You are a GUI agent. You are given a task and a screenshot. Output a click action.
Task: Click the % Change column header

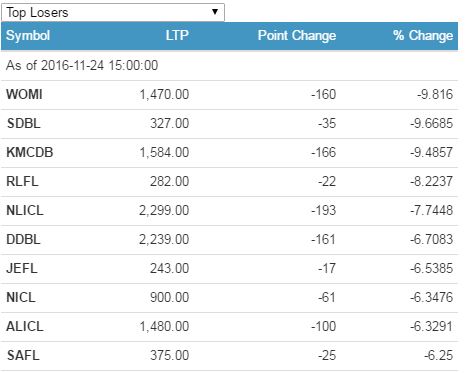coord(423,35)
